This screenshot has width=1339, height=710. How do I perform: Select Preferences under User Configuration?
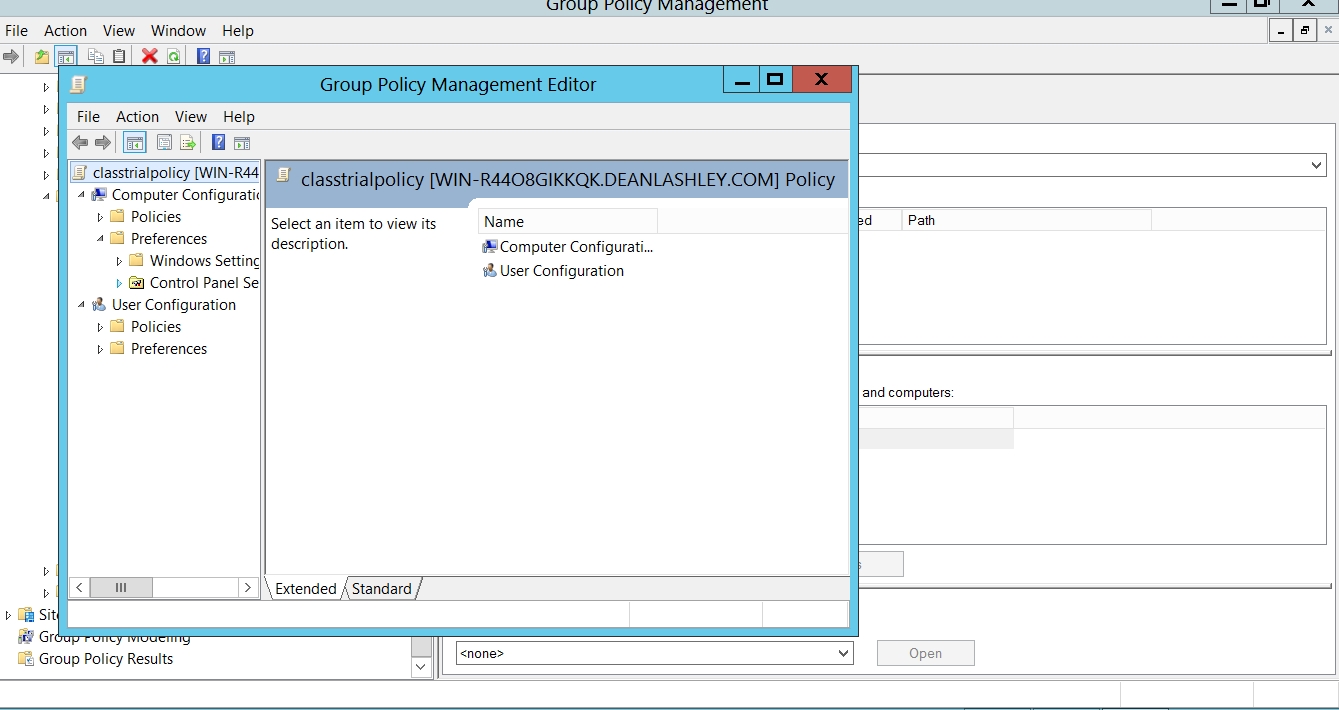point(169,348)
